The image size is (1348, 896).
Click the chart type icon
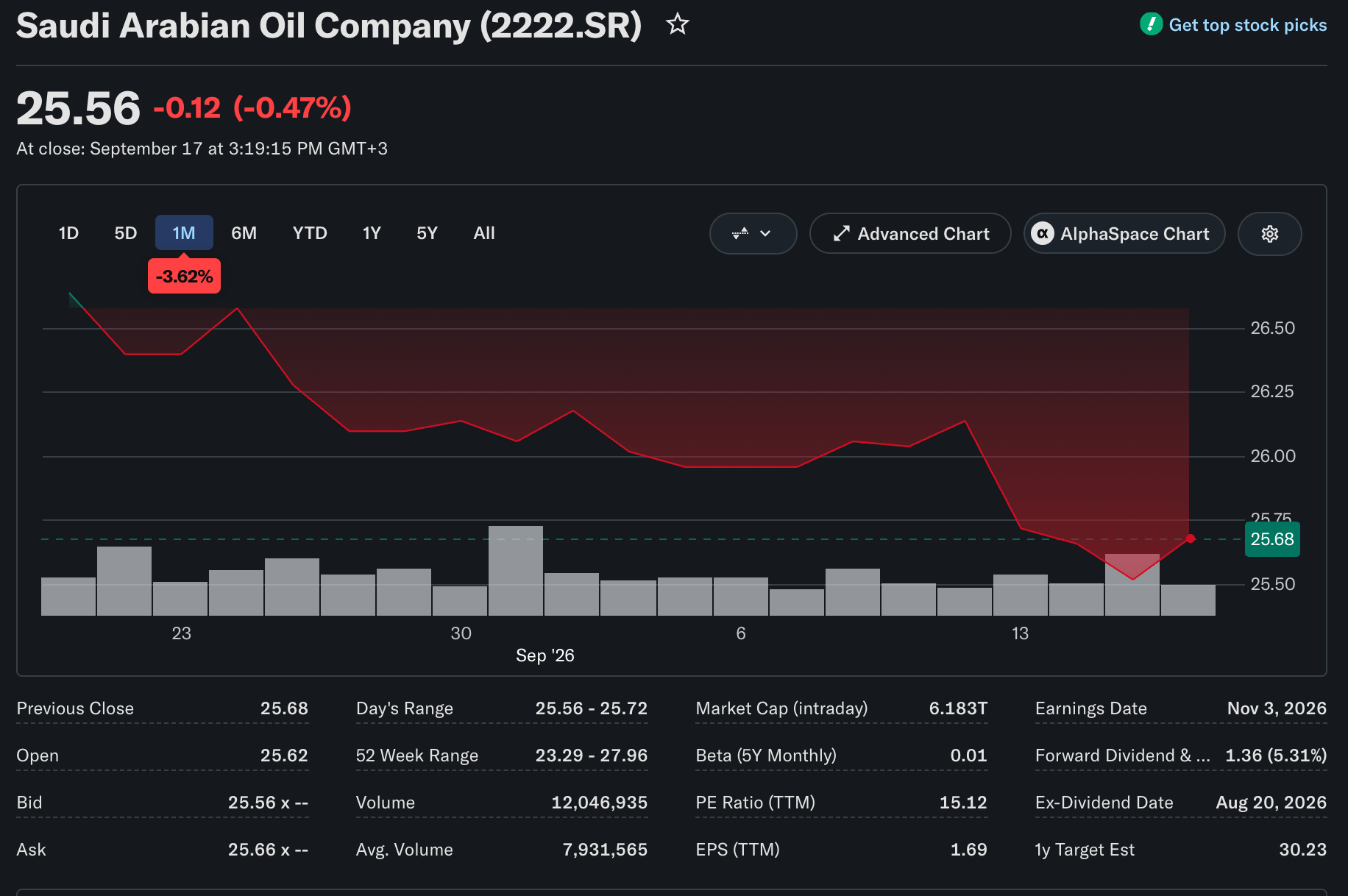point(740,234)
